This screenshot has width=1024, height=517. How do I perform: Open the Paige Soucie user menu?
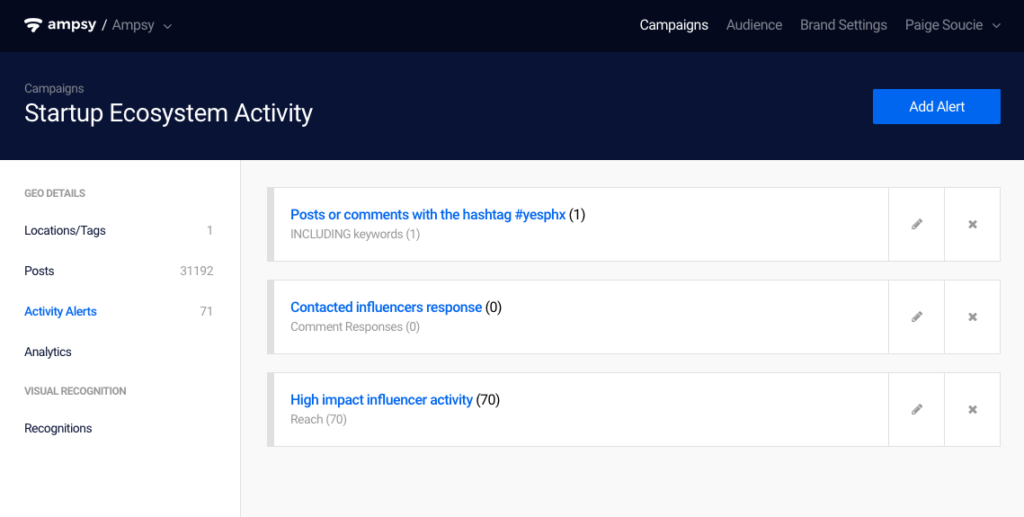click(952, 25)
